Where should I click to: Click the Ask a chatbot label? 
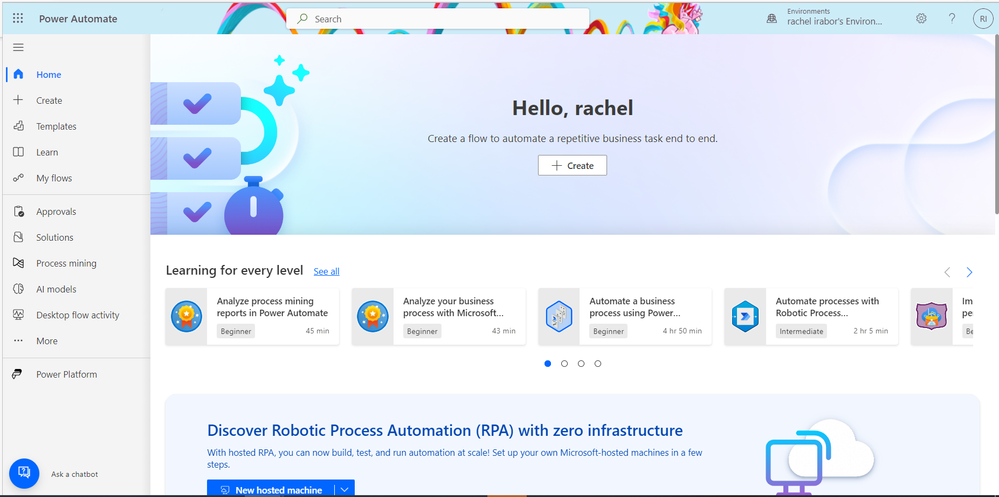click(75, 474)
